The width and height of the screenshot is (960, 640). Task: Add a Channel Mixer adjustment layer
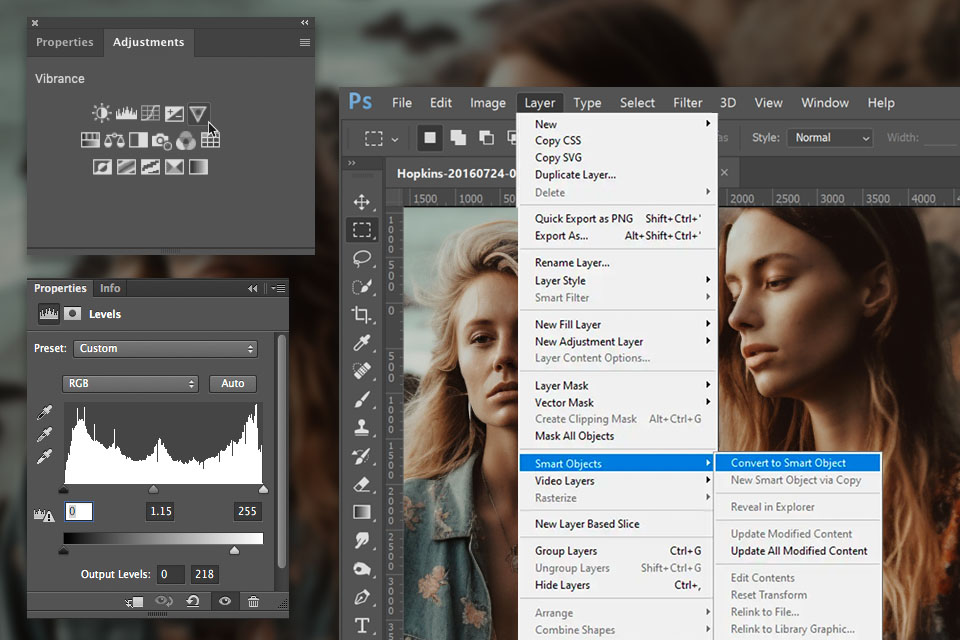tap(186, 141)
